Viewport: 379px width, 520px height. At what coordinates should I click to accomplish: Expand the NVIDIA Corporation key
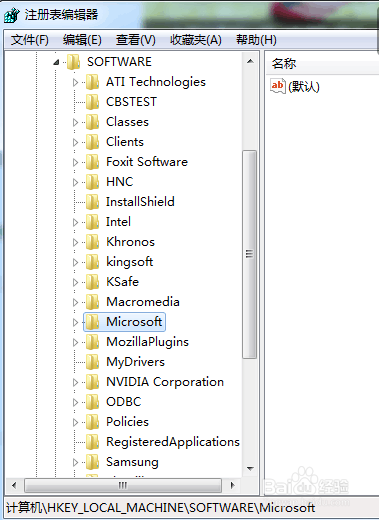pos(75,382)
